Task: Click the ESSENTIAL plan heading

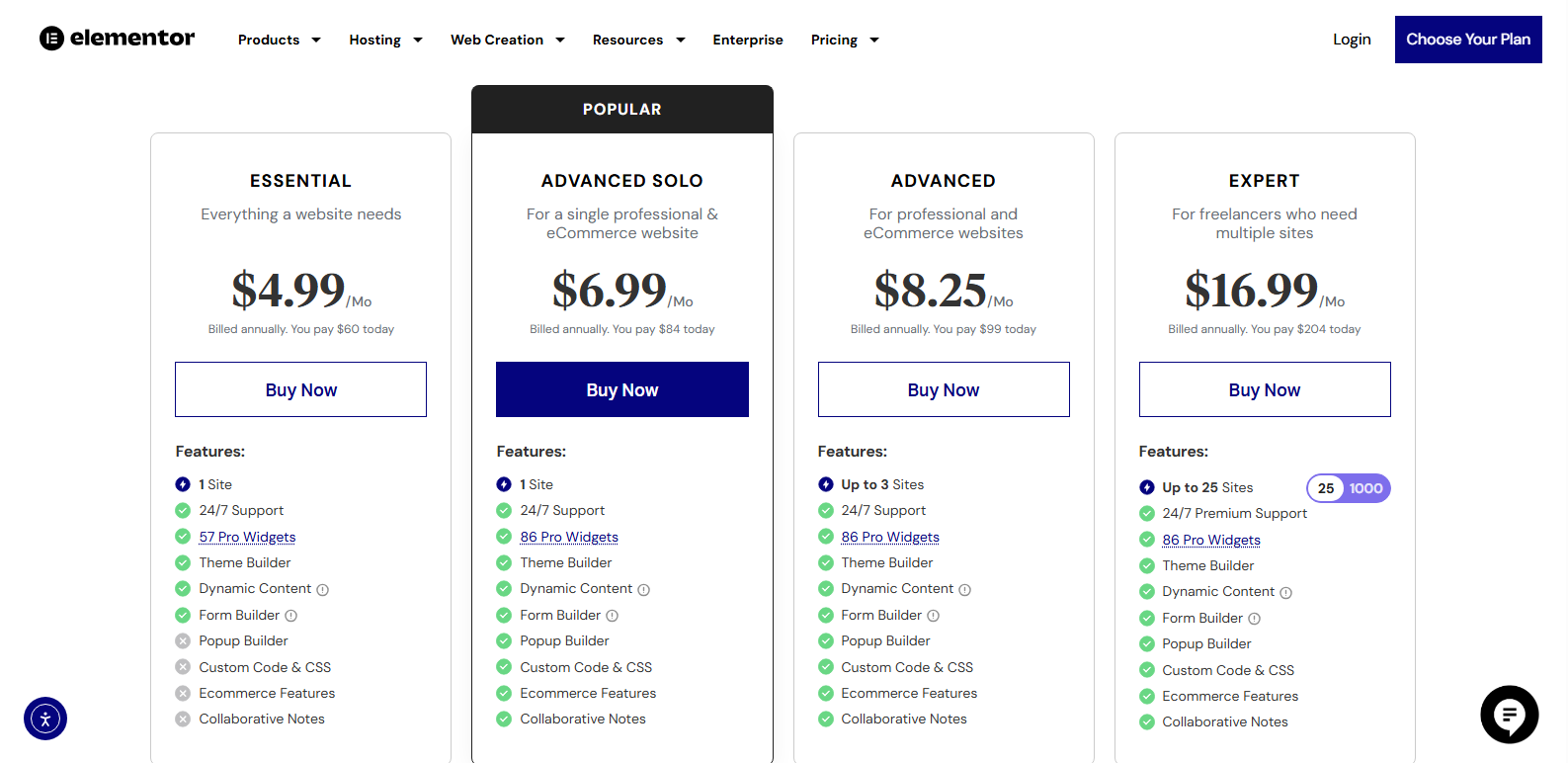Action: coord(300,181)
